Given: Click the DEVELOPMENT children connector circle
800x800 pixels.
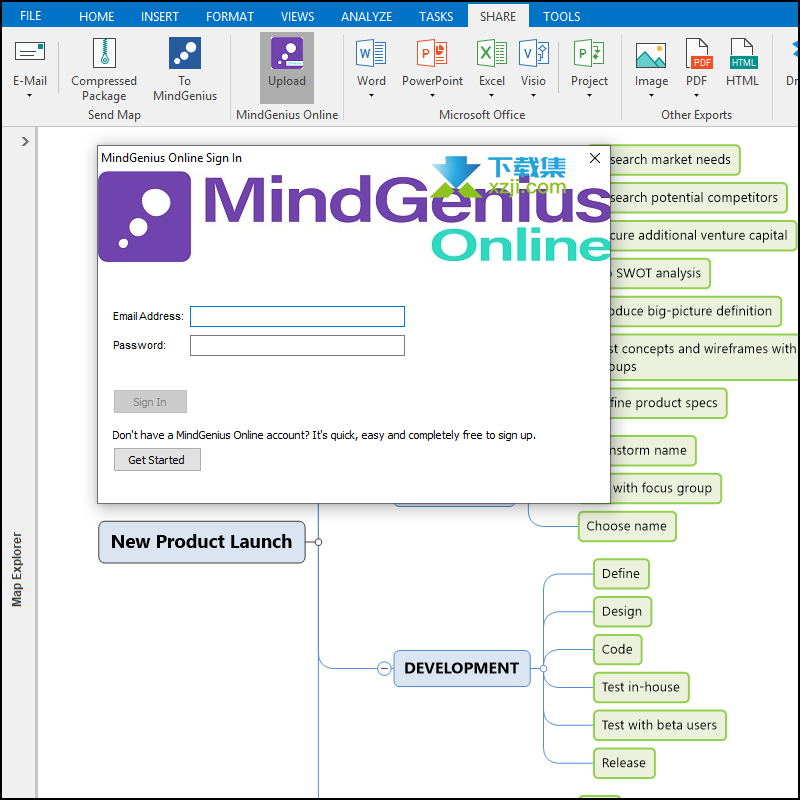Looking at the screenshot, I should (543, 668).
